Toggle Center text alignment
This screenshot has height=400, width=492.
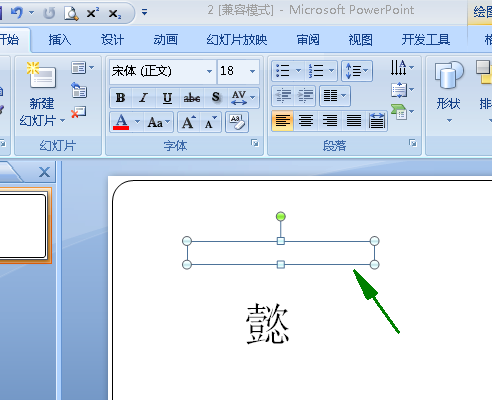[306, 121]
